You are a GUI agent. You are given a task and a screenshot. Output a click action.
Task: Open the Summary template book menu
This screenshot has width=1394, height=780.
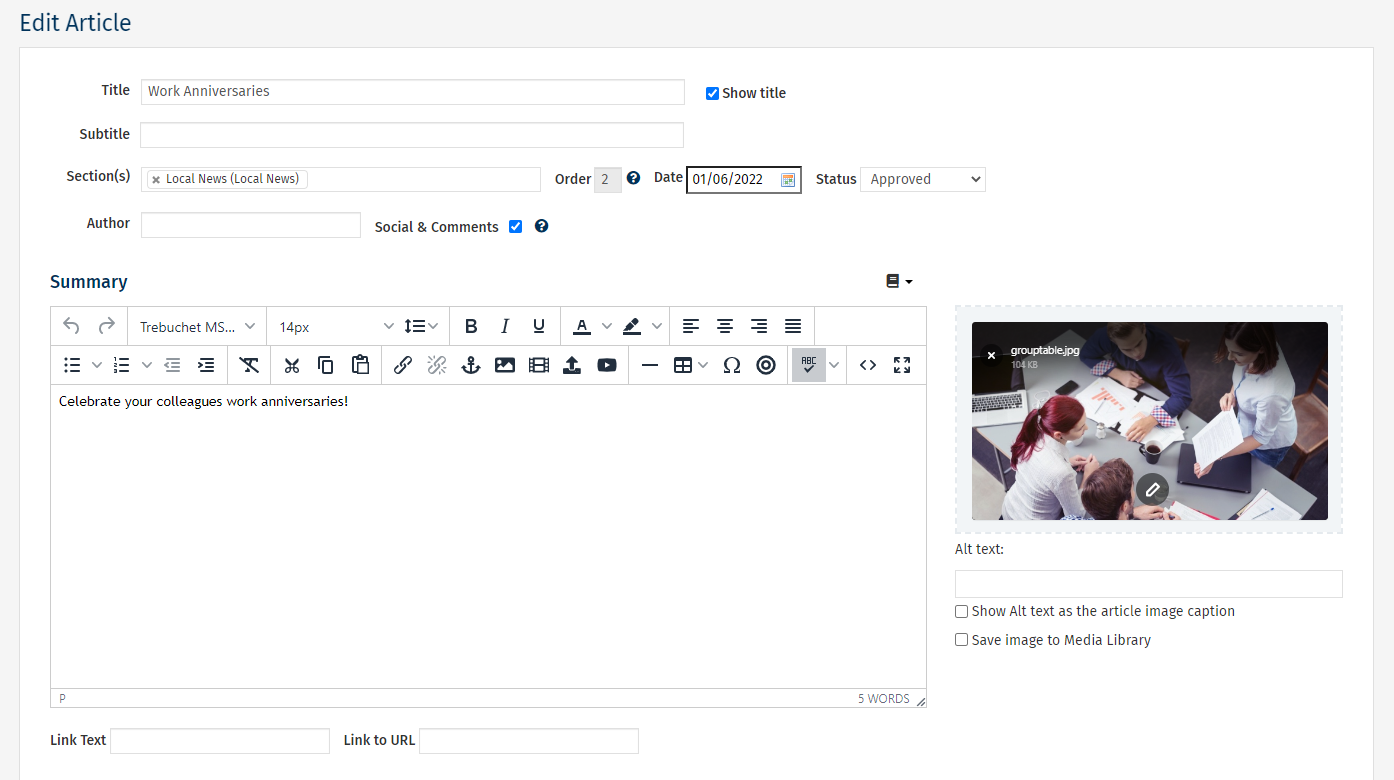click(899, 282)
